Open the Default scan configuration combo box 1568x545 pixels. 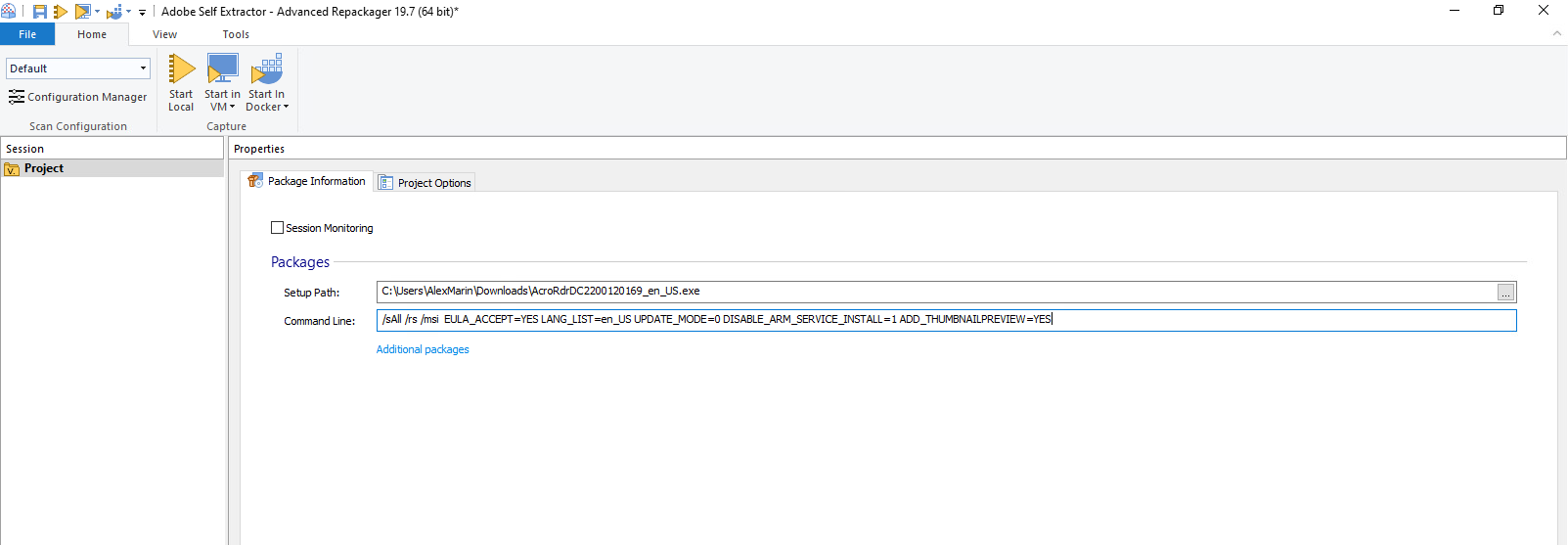pyautogui.click(x=78, y=68)
